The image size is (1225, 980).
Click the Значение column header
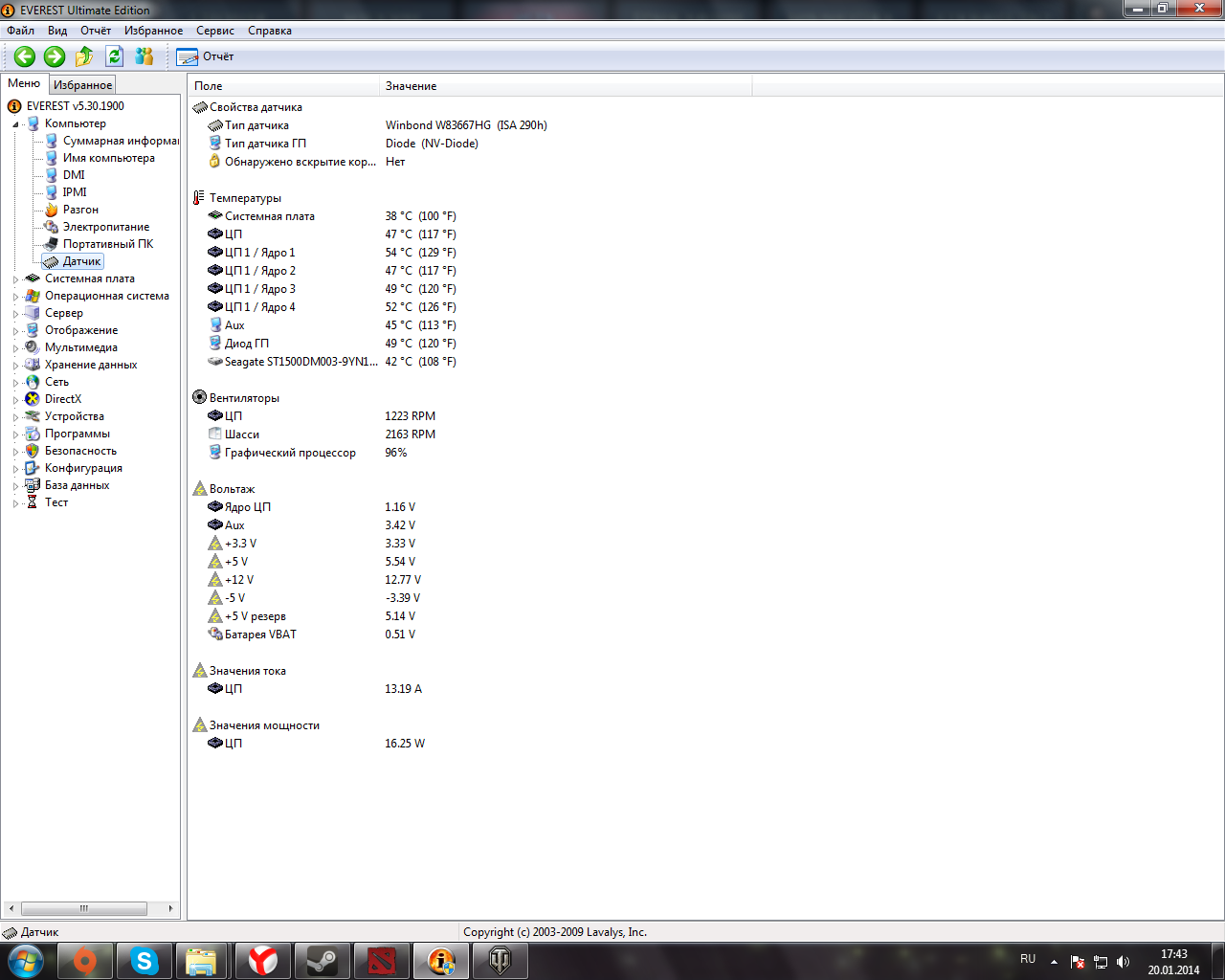point(566,86)
